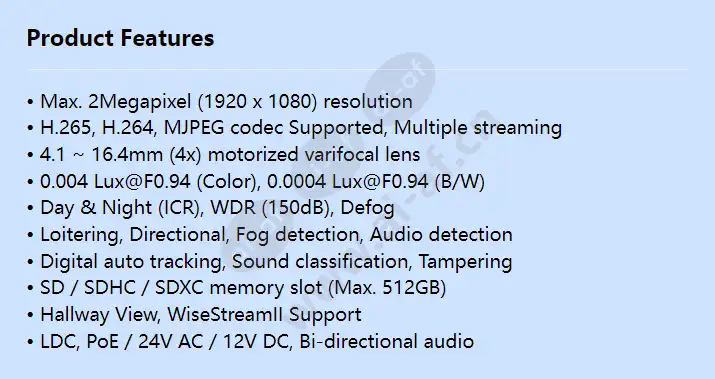Click the 0.0004 Lux@F0.94 (B/W) text
This screenshot has height=379, width=715.
point(376,182)
